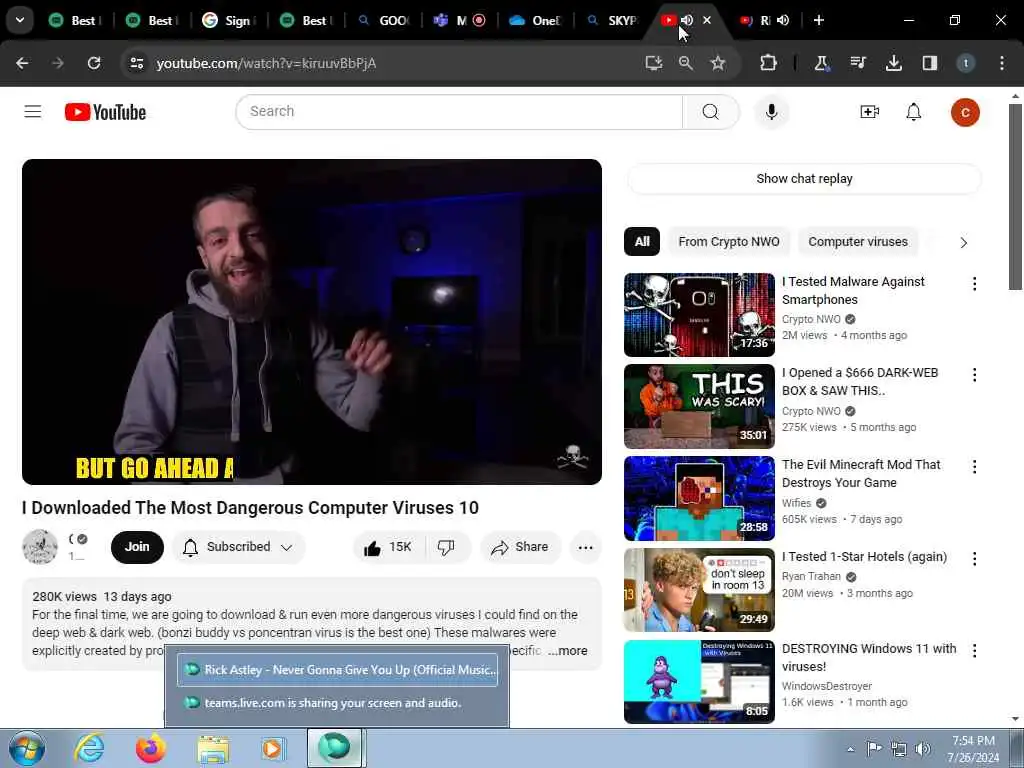Open the Chrome three-dot menu
Image resolution: width=1024 pixels, height=768 pixels.
pyautogui.click(x=1002, y=63)
